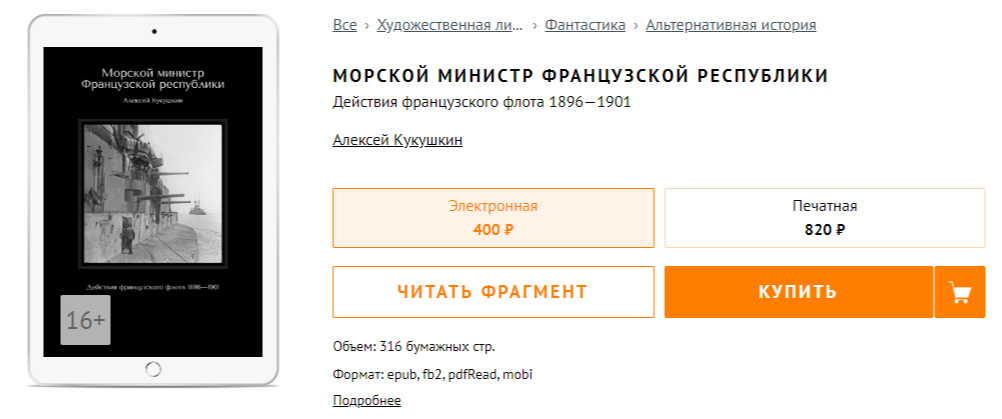The height and width of the screenshot is (419, 1002).
Task: Select the Электронная 400 ₽ format option
Action: coord(493,217)
